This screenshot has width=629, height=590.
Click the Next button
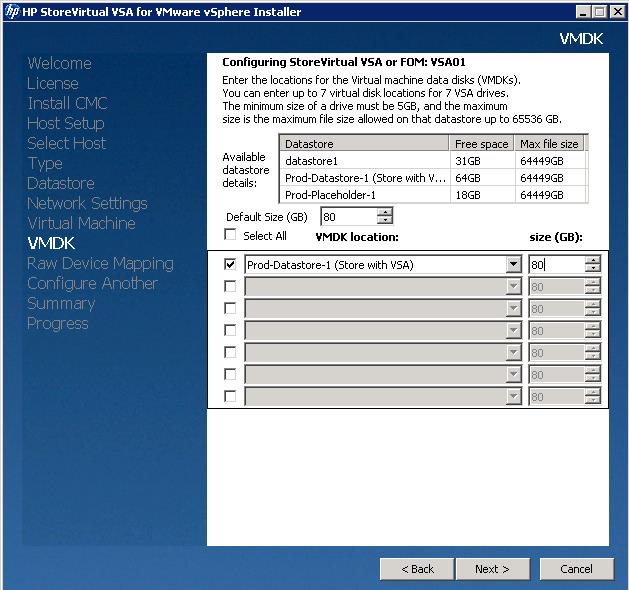(x=492, y=569)
